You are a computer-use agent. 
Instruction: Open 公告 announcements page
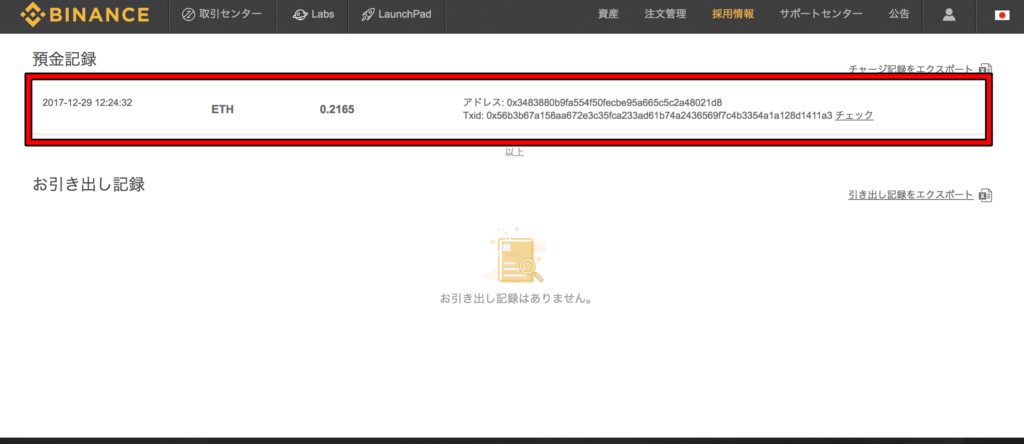click(x=899, y=14)
